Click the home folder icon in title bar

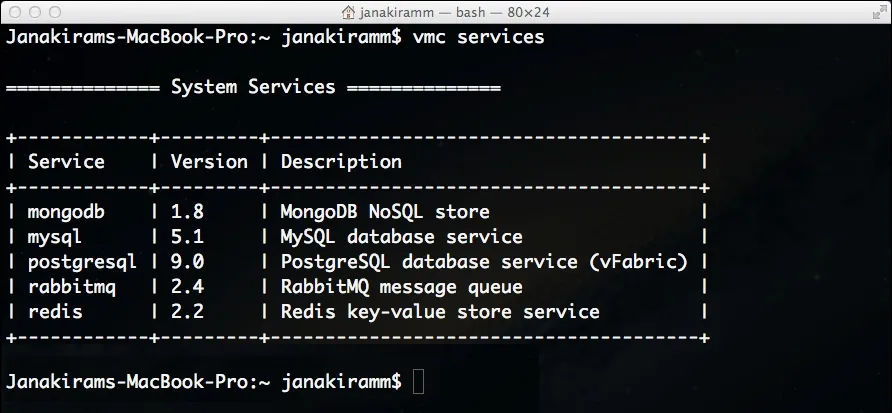[348, 12]
